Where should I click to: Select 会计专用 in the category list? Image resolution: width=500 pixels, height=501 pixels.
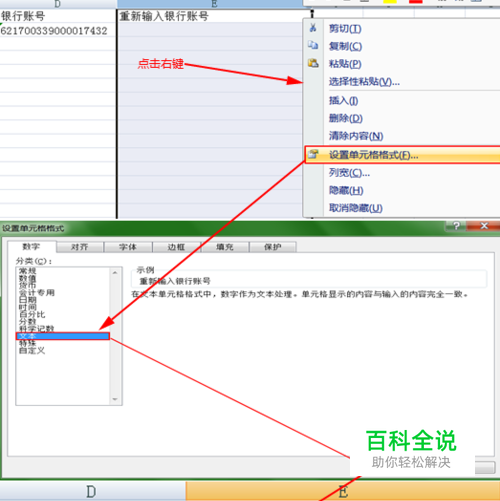click(x=37, y=293)
